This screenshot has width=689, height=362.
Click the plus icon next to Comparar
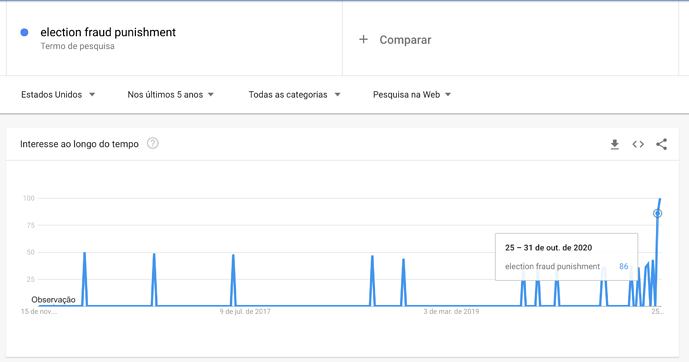tap(363, 40)
